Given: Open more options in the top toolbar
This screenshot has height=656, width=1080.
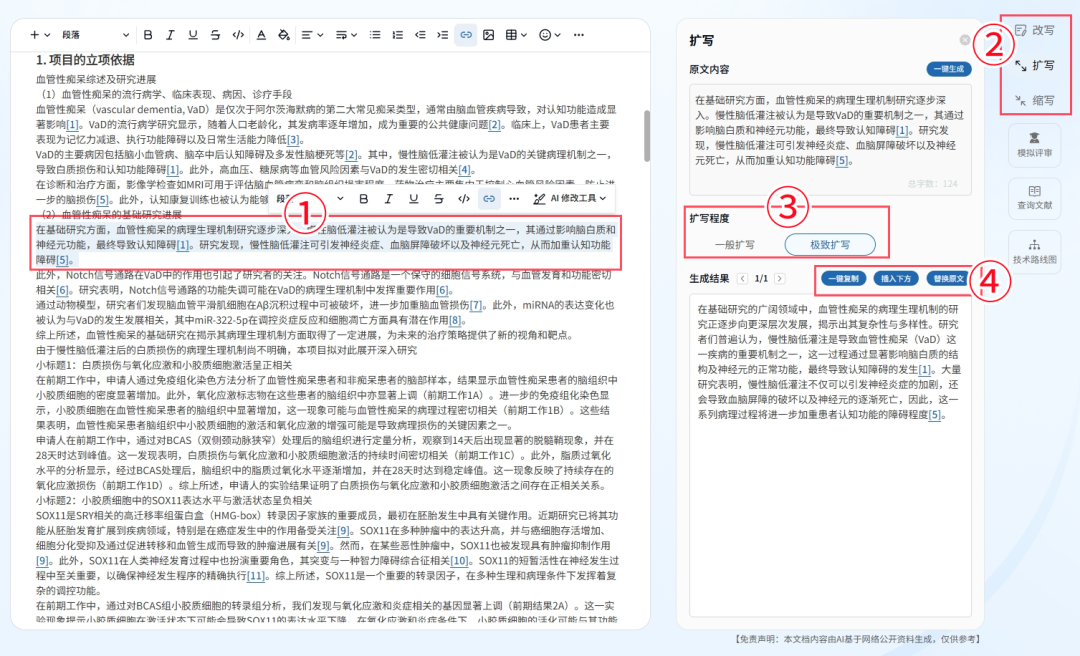Looking at the screenshot, I should pos(579,35).
